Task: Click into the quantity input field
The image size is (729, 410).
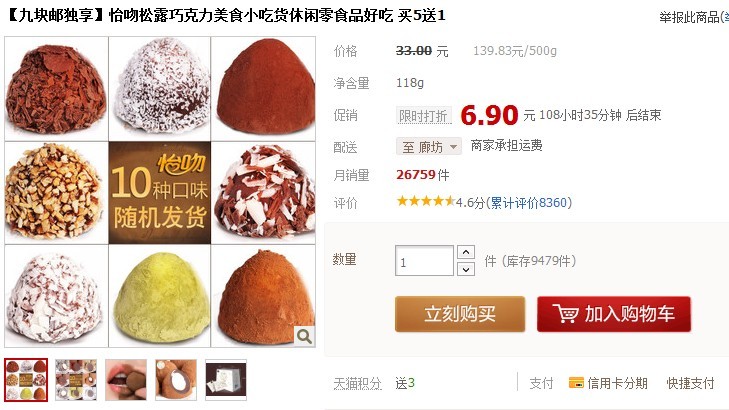Action: 424,261
